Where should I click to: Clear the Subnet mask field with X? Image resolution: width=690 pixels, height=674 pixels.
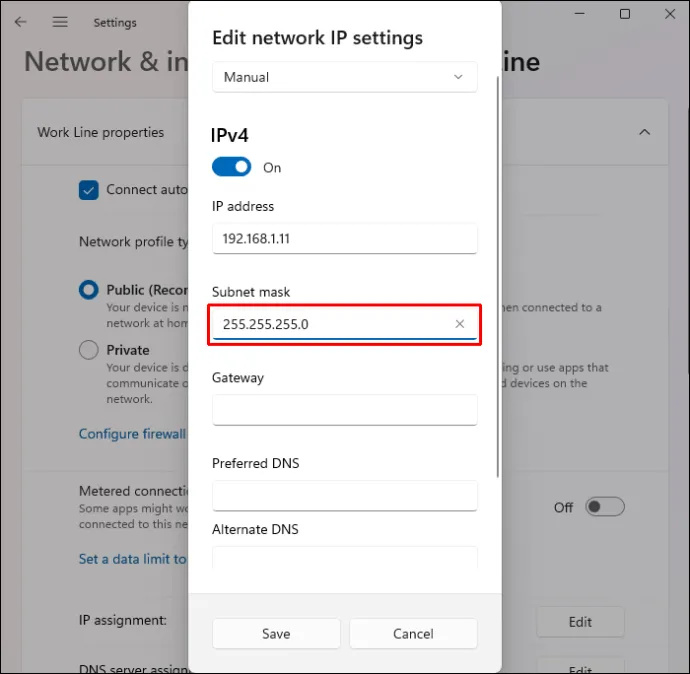(459, 324)
